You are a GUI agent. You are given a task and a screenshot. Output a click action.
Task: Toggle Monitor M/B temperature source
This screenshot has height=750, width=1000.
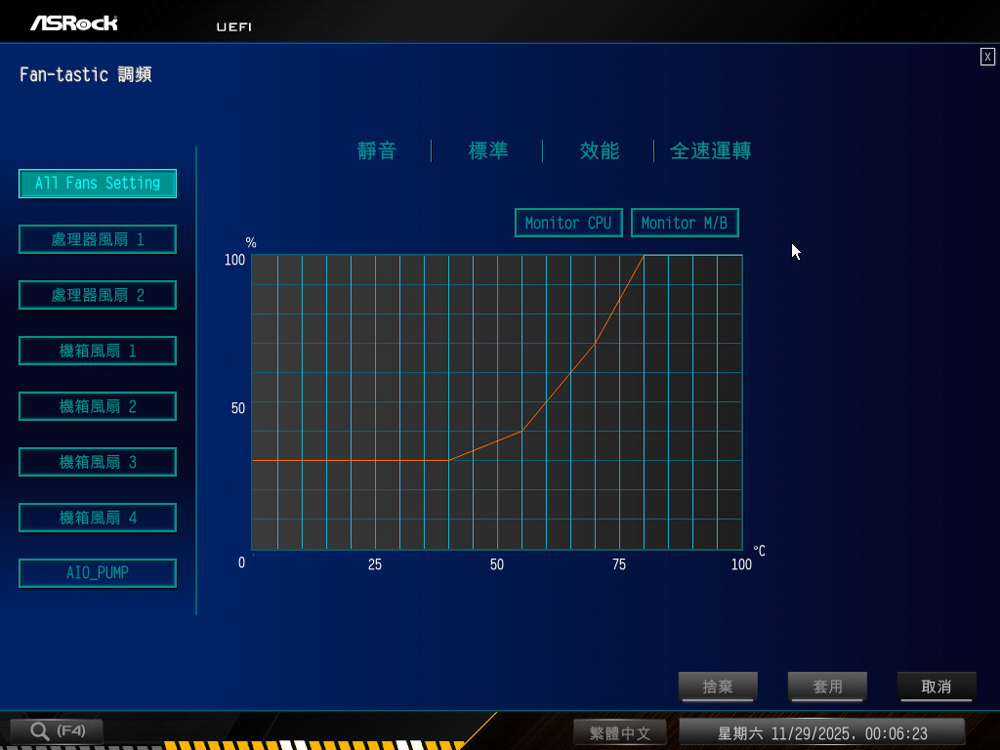[684, 223]
